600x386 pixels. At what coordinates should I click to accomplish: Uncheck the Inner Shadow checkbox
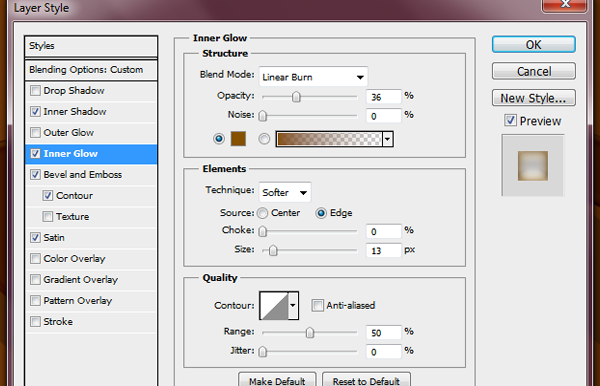35,112
